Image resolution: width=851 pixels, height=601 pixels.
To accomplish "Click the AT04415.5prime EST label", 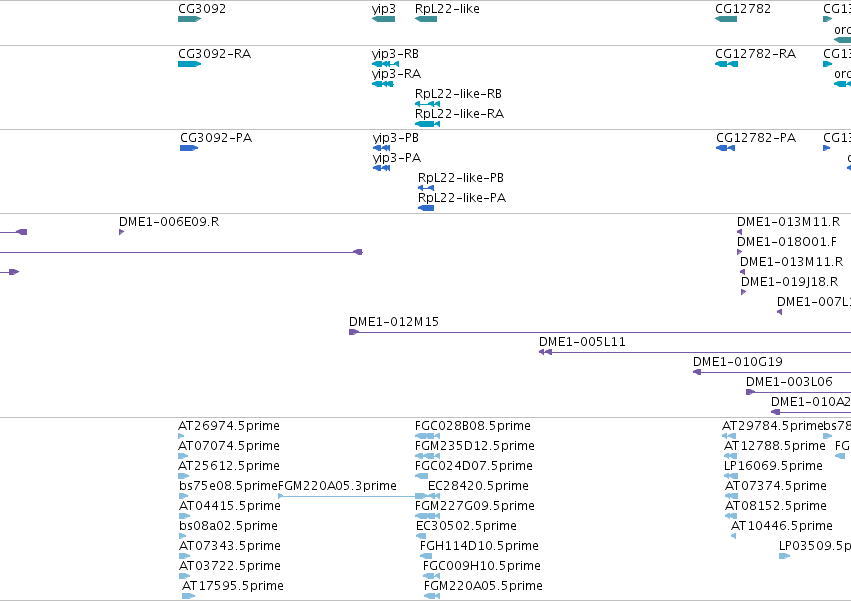I will pos(230,507).
